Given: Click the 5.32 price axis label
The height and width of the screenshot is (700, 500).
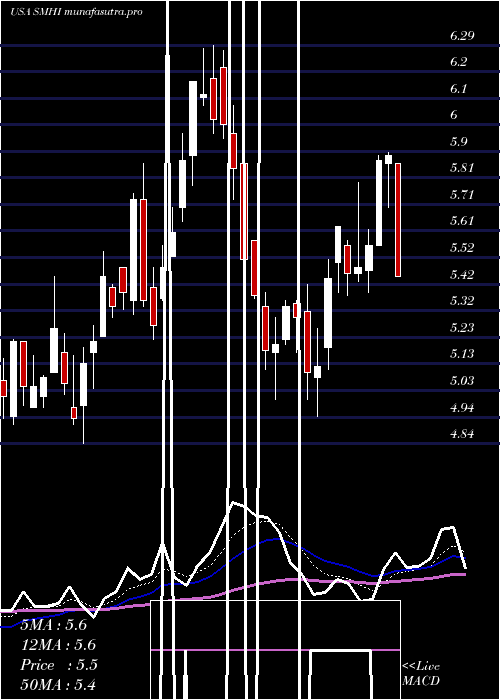Looking at the screenshot, I should (462, 300).
